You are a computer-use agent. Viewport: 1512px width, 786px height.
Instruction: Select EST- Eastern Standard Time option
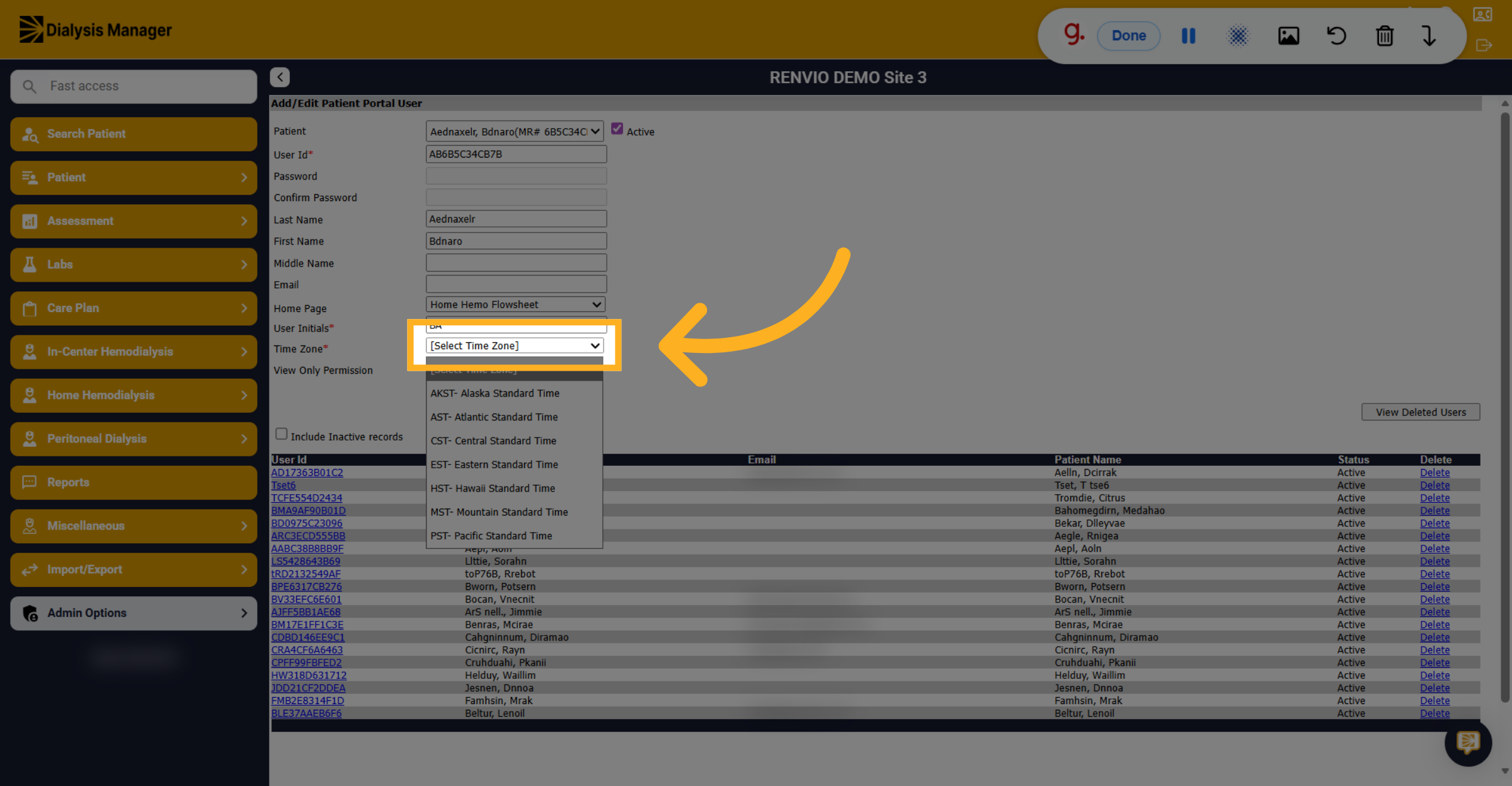tap(514, 465)
